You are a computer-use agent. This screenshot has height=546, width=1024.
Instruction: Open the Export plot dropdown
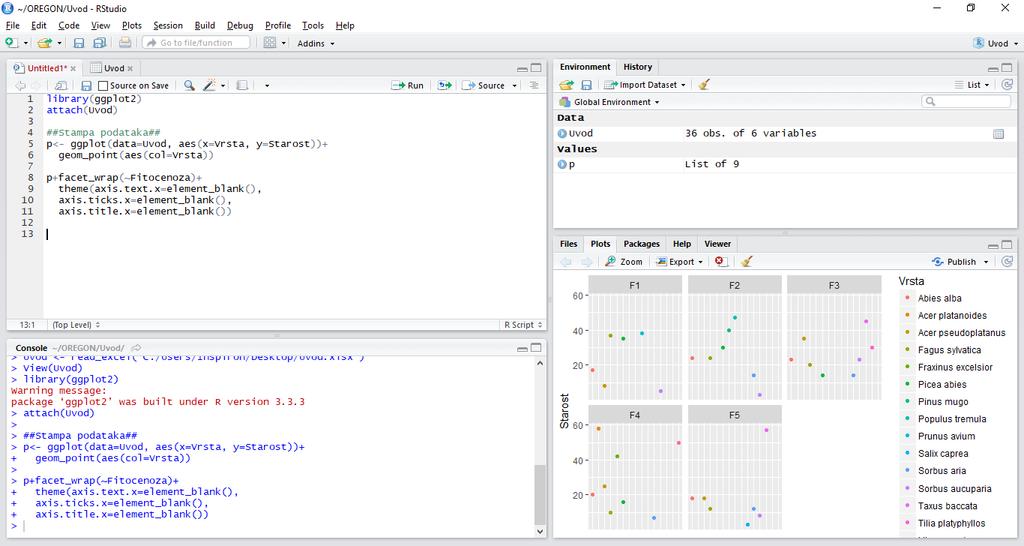[679, 262]
